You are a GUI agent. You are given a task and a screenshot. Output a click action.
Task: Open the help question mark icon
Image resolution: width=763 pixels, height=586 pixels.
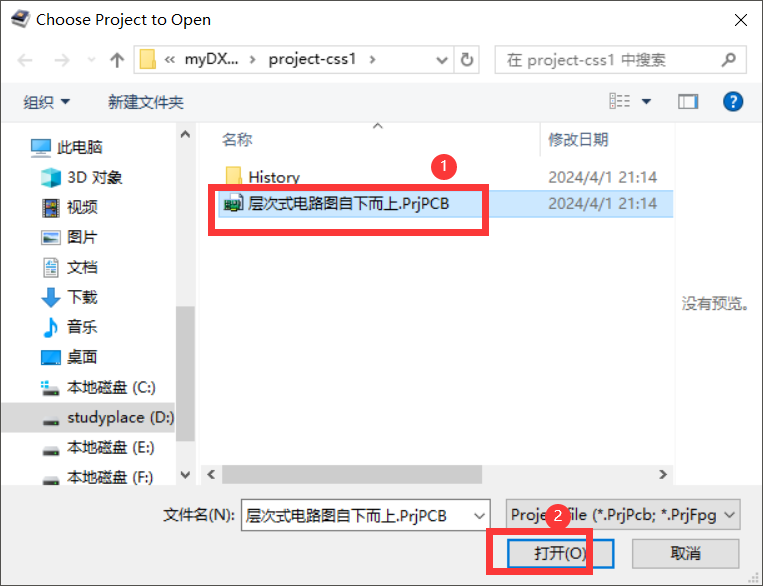click(x=733, y=102)
